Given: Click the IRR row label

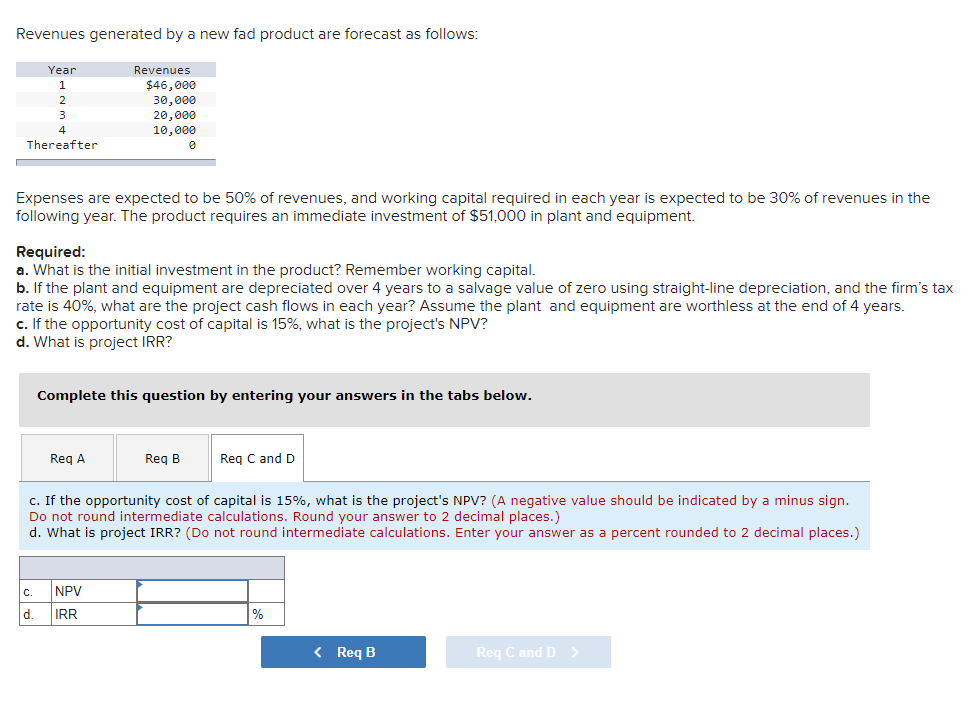Looking at the screenshot, I should (x=66, y=614).
